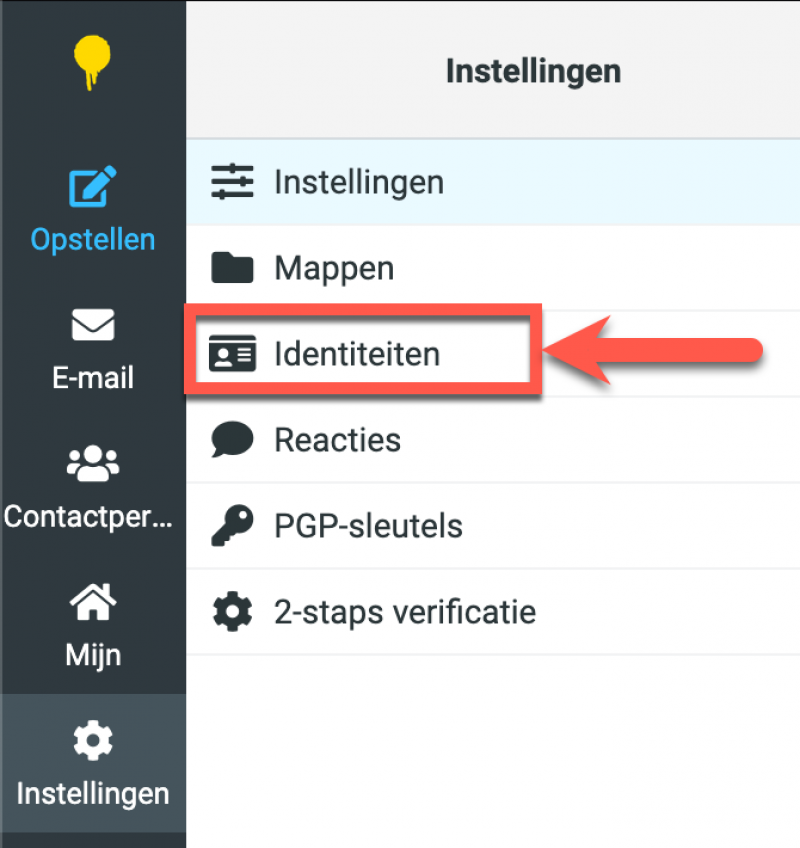Screen dimensions: 800x848
Task: Click the sliders icon next to Instellingen
Action: [x=232, y=181]
